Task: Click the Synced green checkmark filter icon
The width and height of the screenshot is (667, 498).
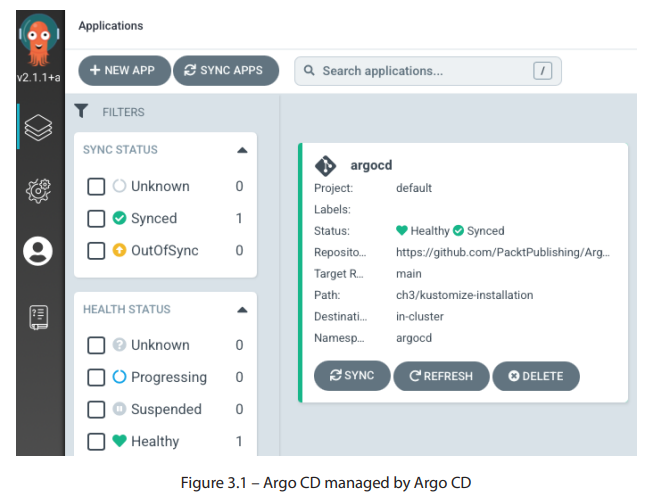Action: pos(120,218)
